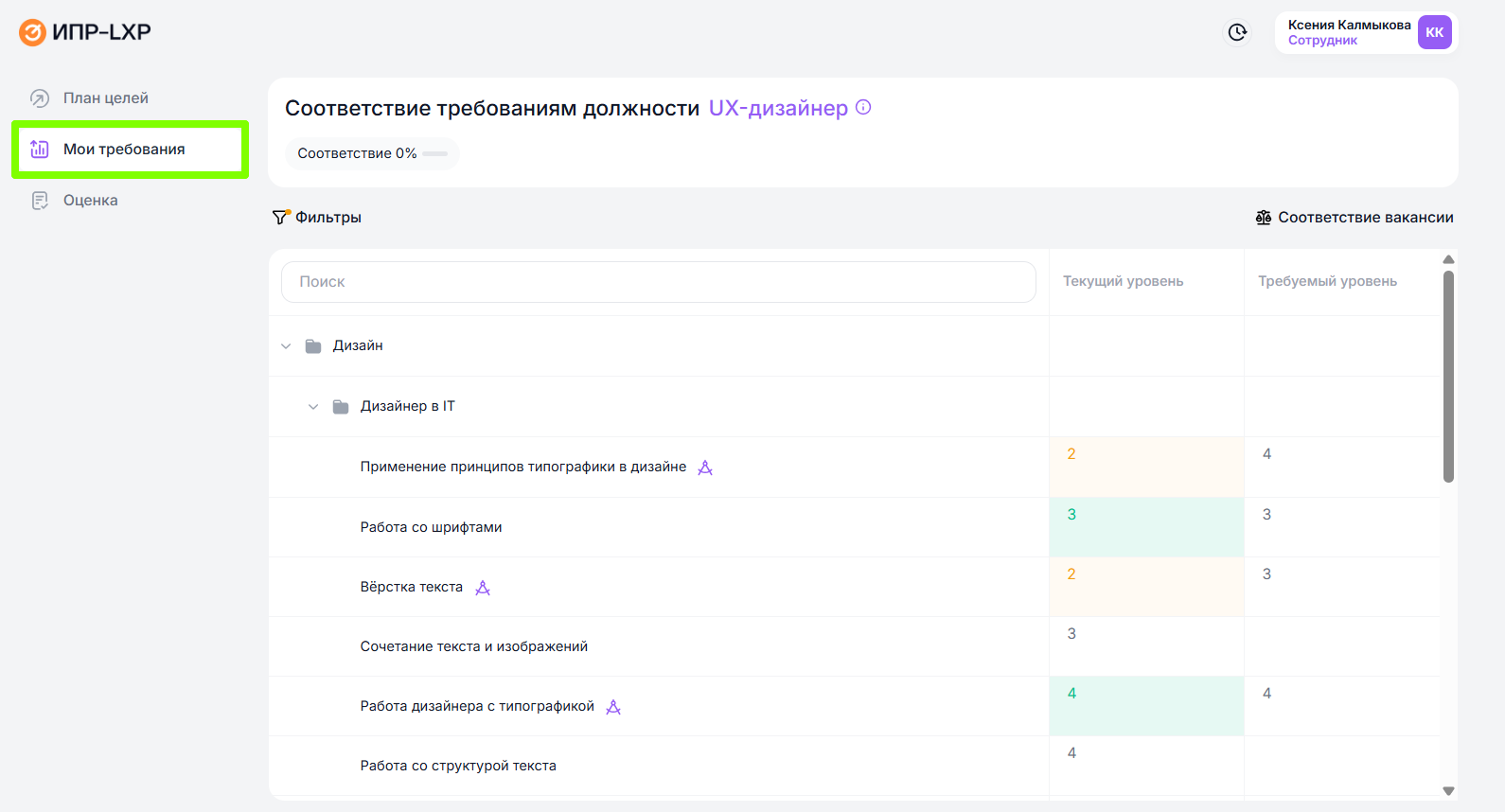Collapse the Дизайнер в IT subfolder

(x=313, y=407)
